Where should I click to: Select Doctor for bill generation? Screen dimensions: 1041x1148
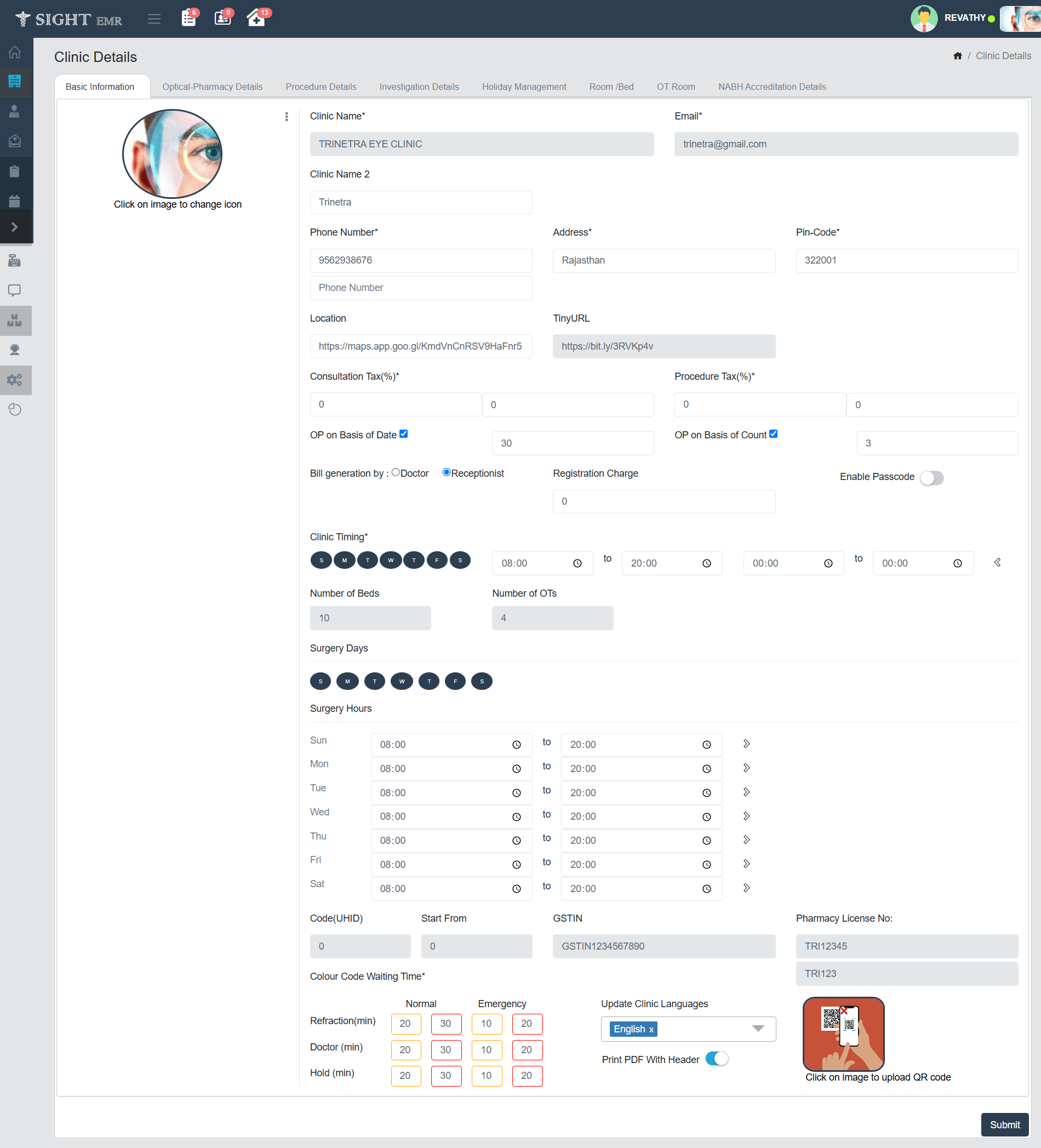click(396, 472)
